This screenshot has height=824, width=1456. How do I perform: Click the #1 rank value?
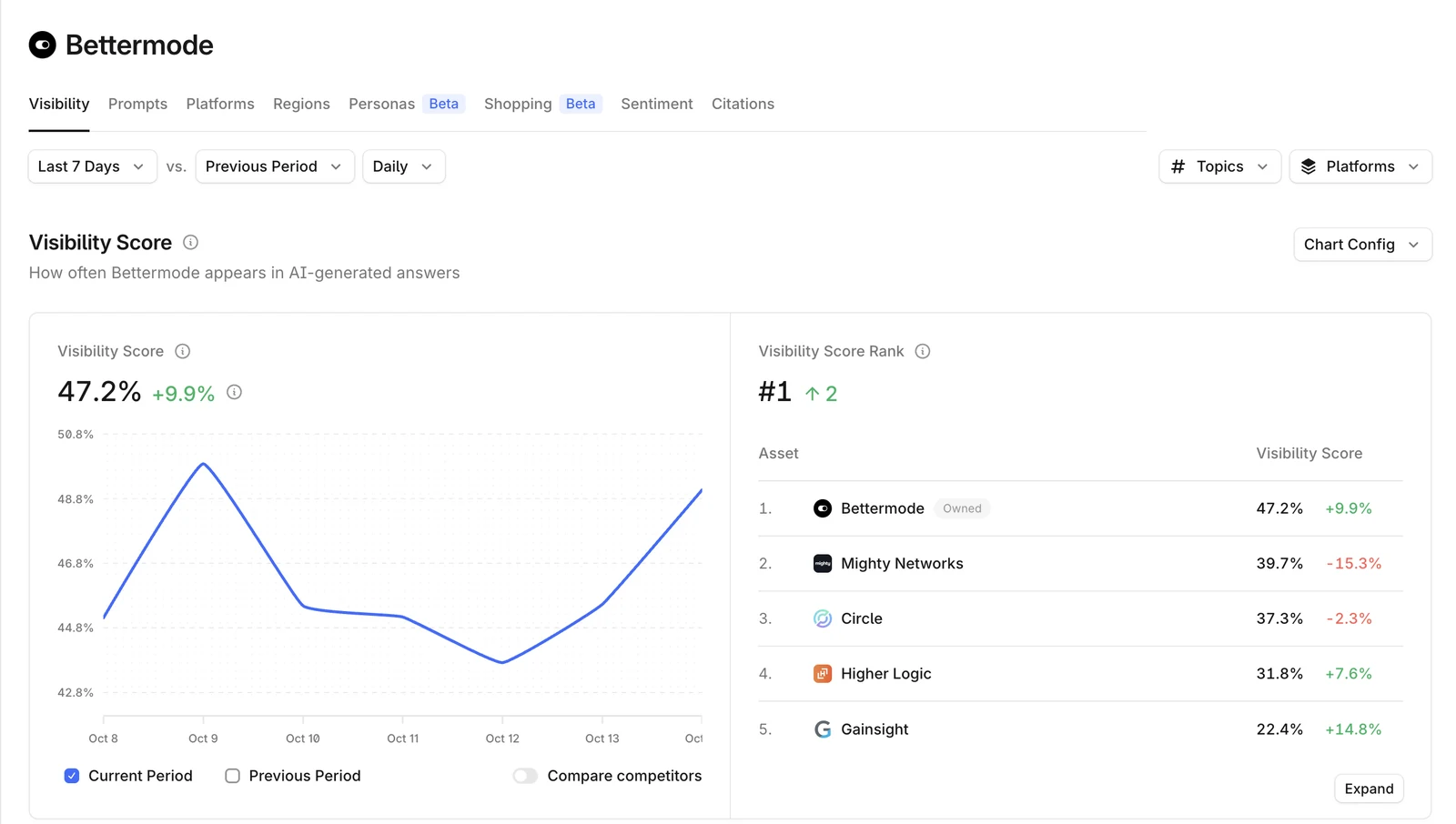(775, 392)
